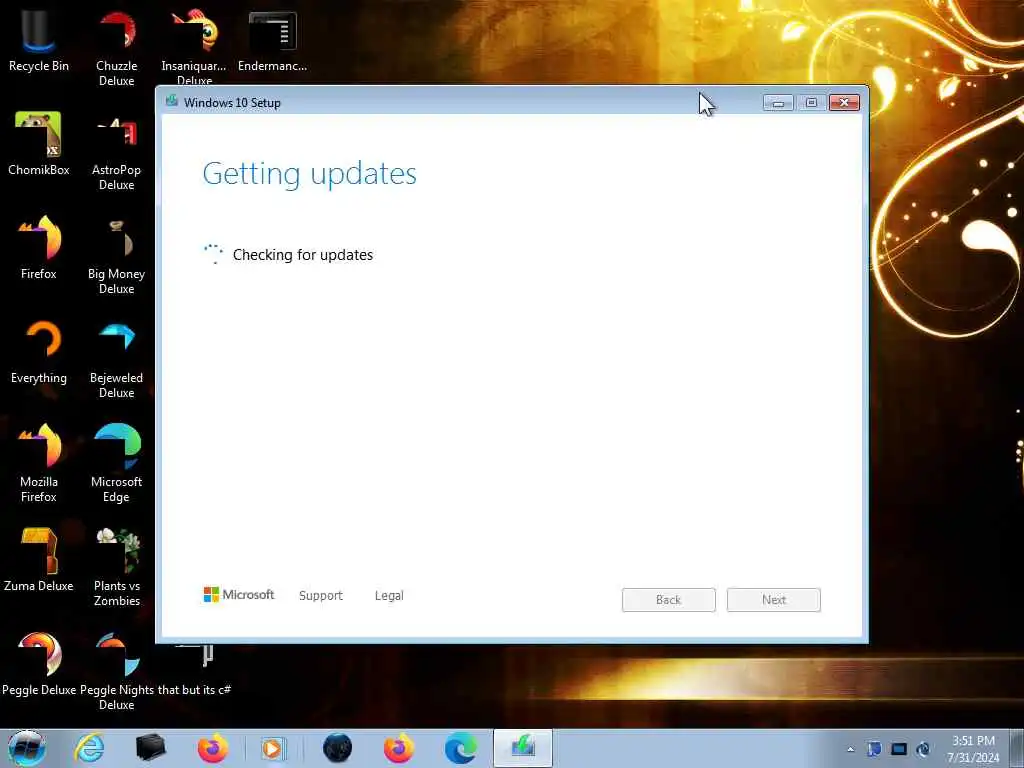Click the "Getting updates" heading
This screenshot has width=1024, height=768.
click(310, 174)
